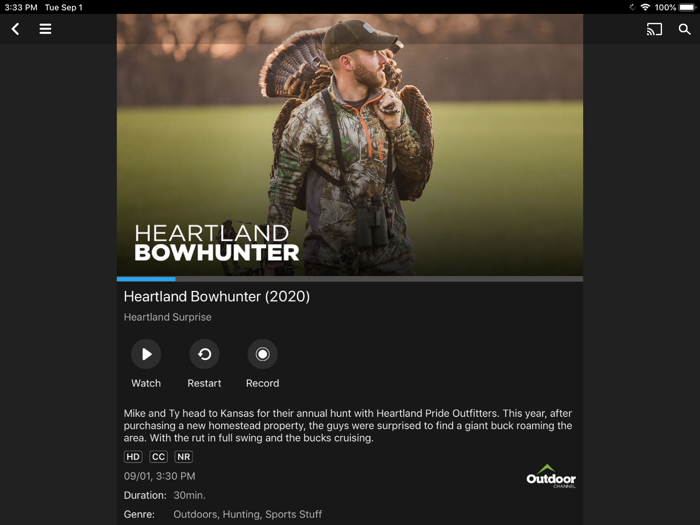Viewport: 700px width, 525px height.
Task: Tap the CC closed captions badge
Action: pyautogui.click(x=158, y=457)
